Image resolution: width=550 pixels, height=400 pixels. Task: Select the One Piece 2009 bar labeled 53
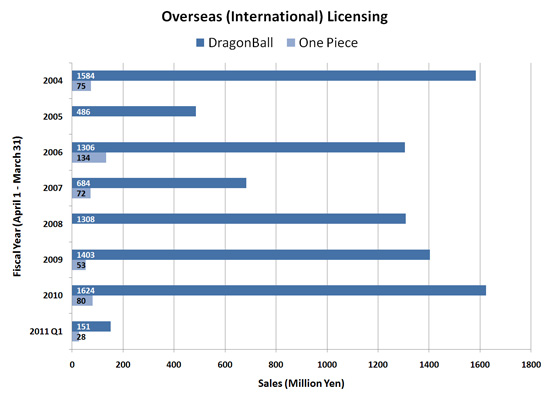[x=79, y=265]
